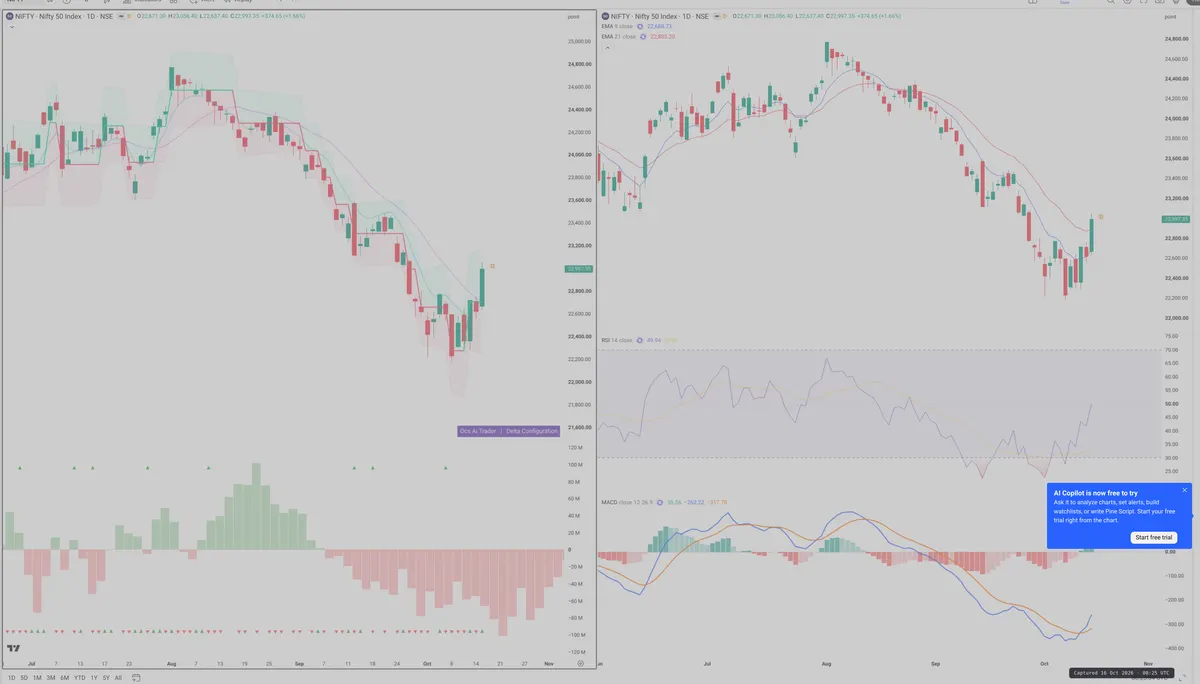This screenshot has width=1200, height=684.
Task: Select the MACD close 12 26 9 legend
Action: click(x=627, y=502)
